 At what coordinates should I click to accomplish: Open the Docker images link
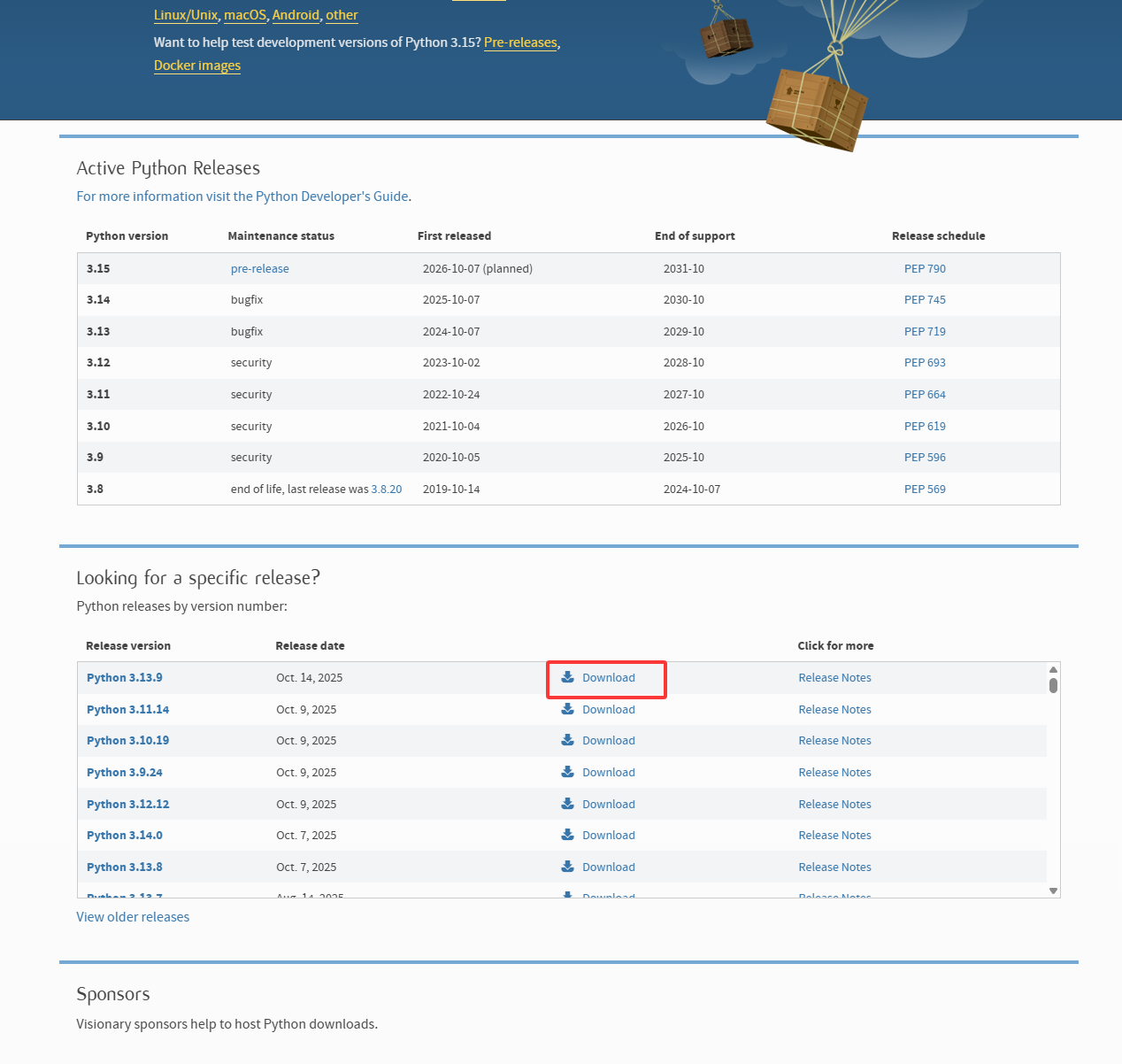[197, 66]
